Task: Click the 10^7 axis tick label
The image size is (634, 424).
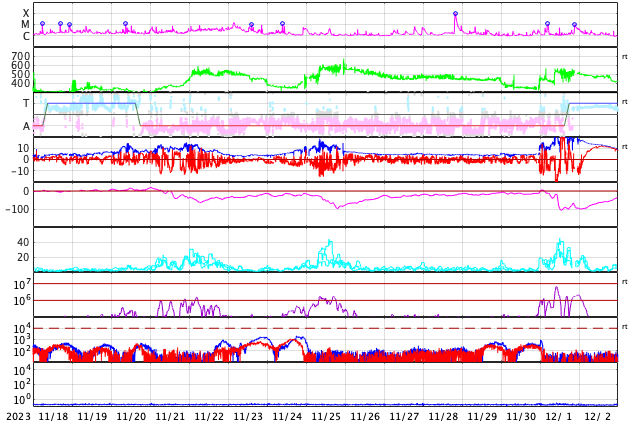Action: coord(21,285)
